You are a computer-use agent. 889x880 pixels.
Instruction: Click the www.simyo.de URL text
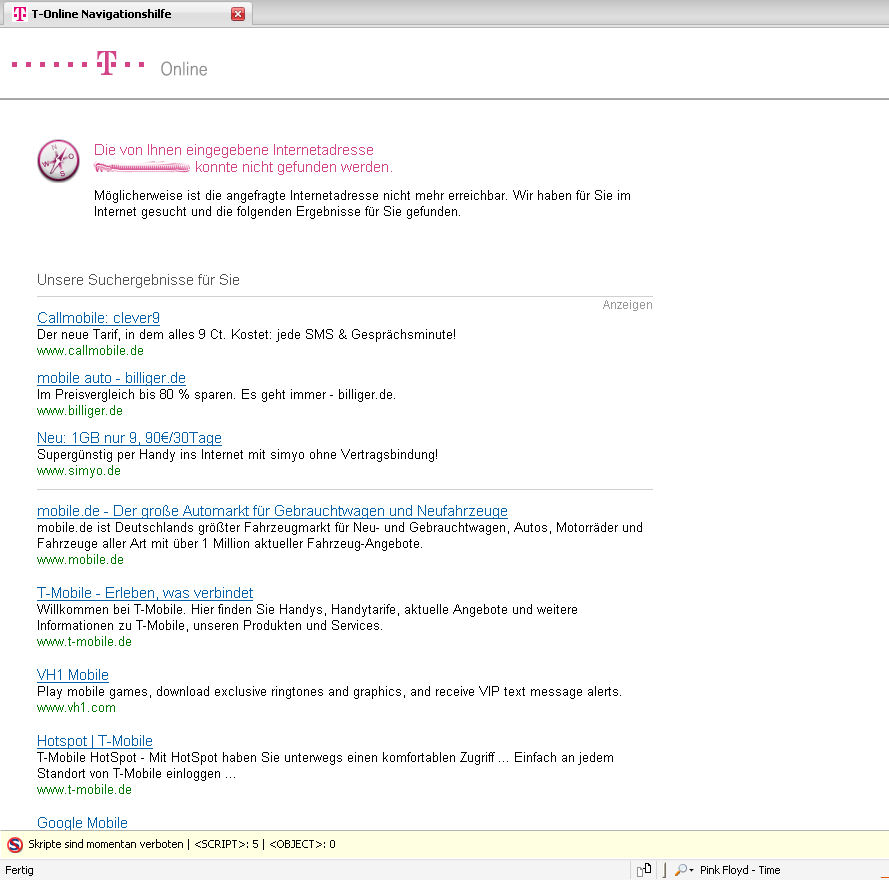(x=79, y=471)
